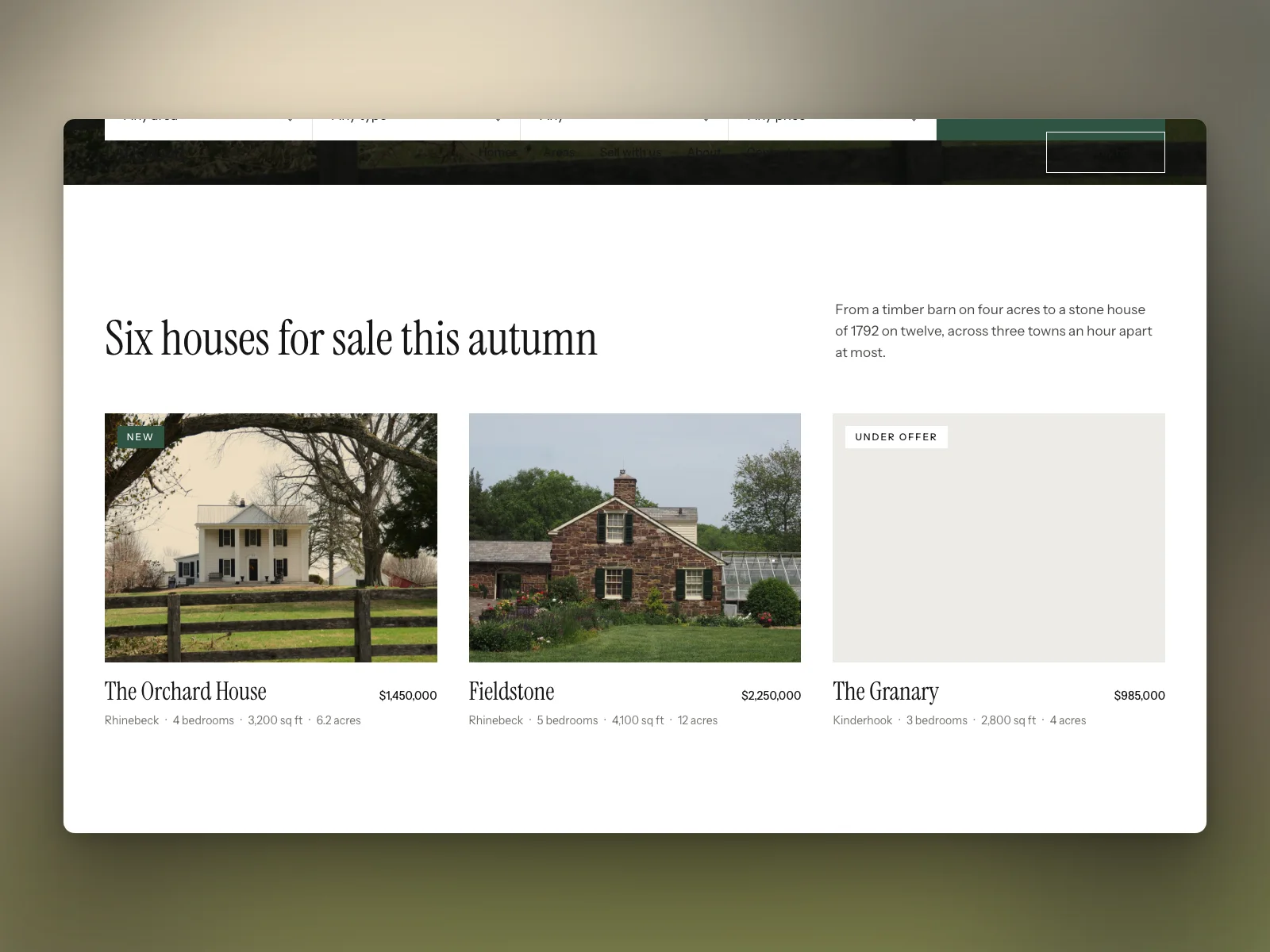
Task: Click the 6.2 acres detail
Action: pyautogui.click(x=338, y=720)
